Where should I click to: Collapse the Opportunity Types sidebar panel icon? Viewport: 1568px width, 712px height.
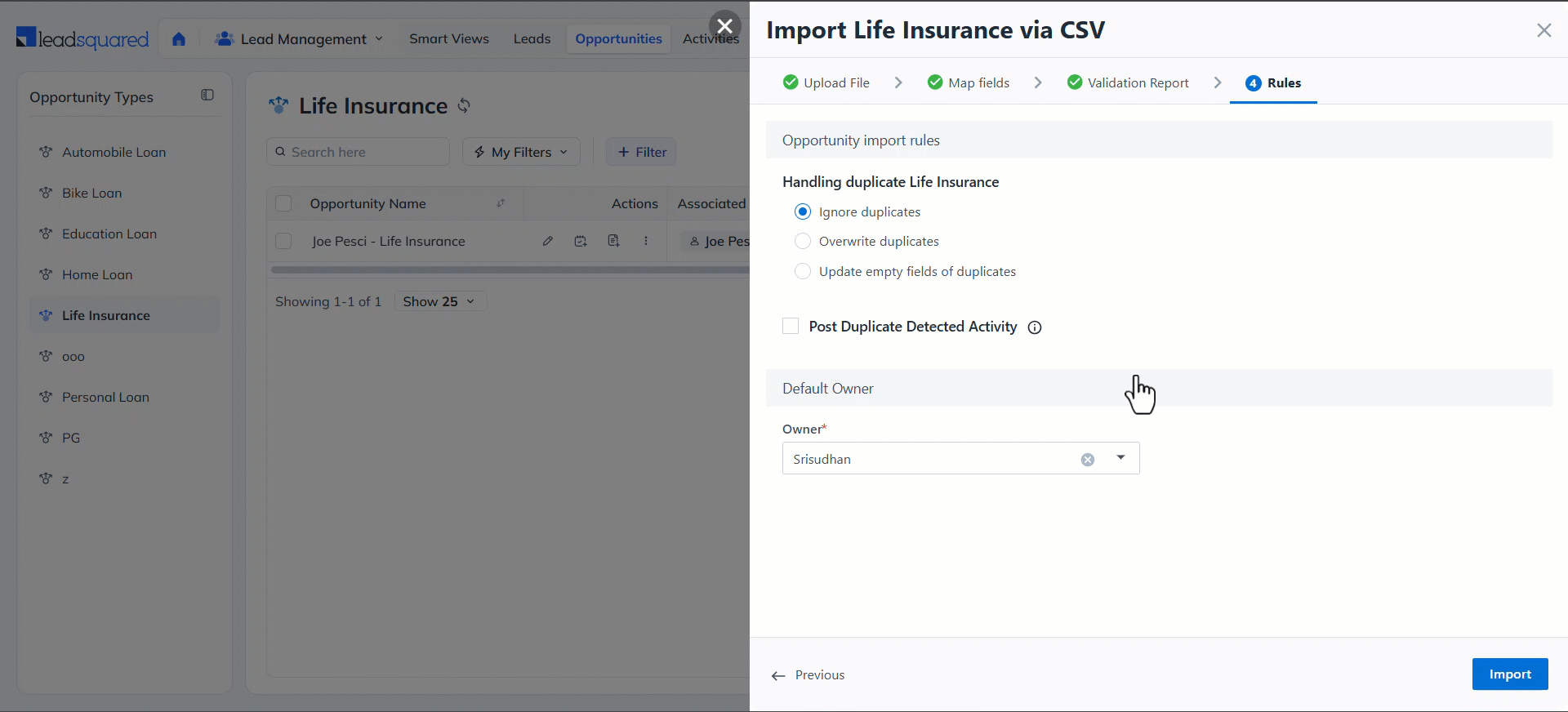[x=207, y=96]
